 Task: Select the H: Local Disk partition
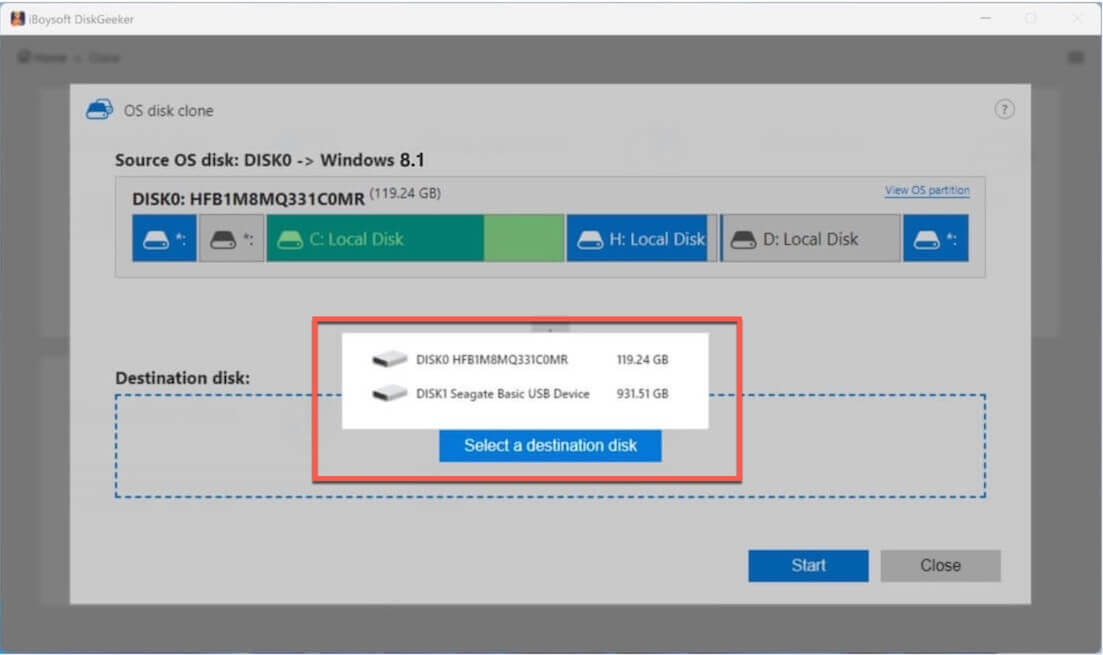pos(641,239)
